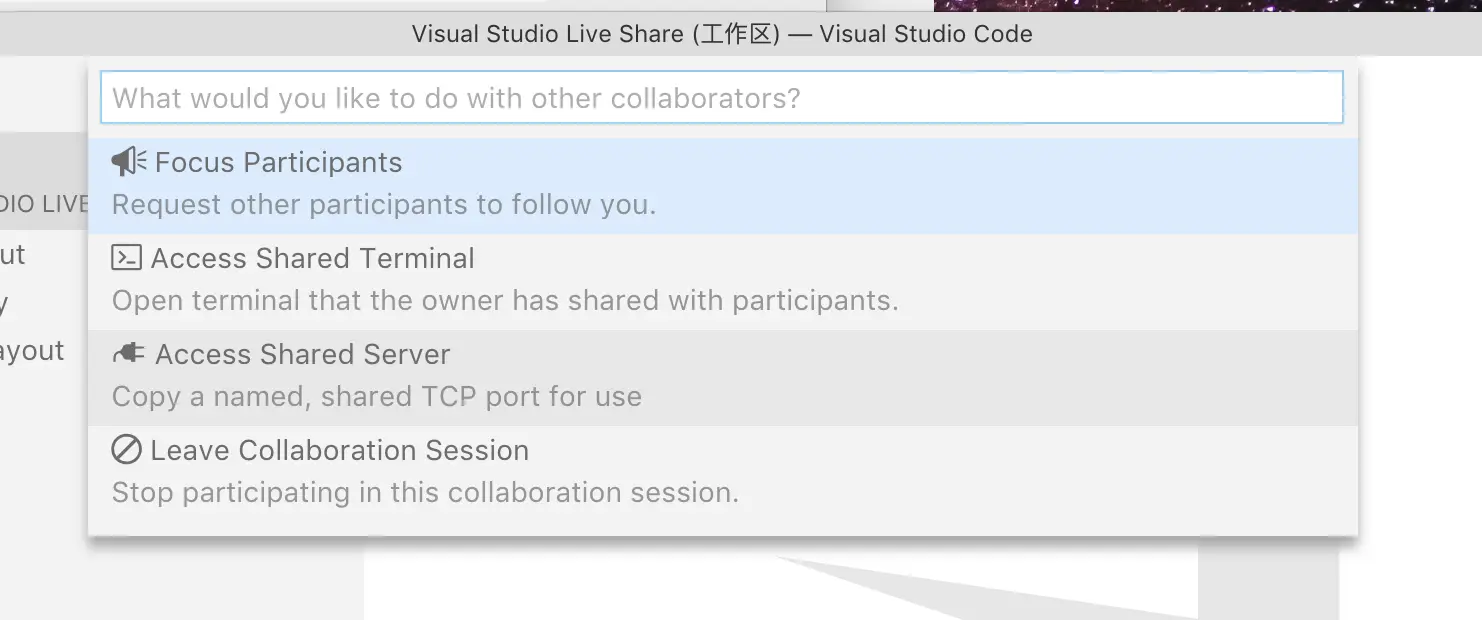
Task: Click the megaphone icon beside Focus Participants
Action: pyautogui.click(x=129, y=162)
